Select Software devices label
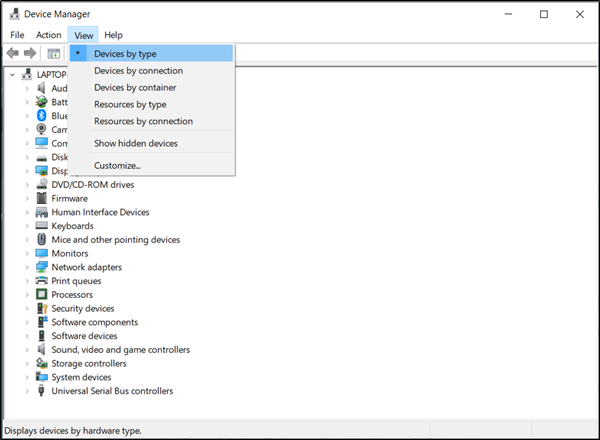 pos(84,336)
